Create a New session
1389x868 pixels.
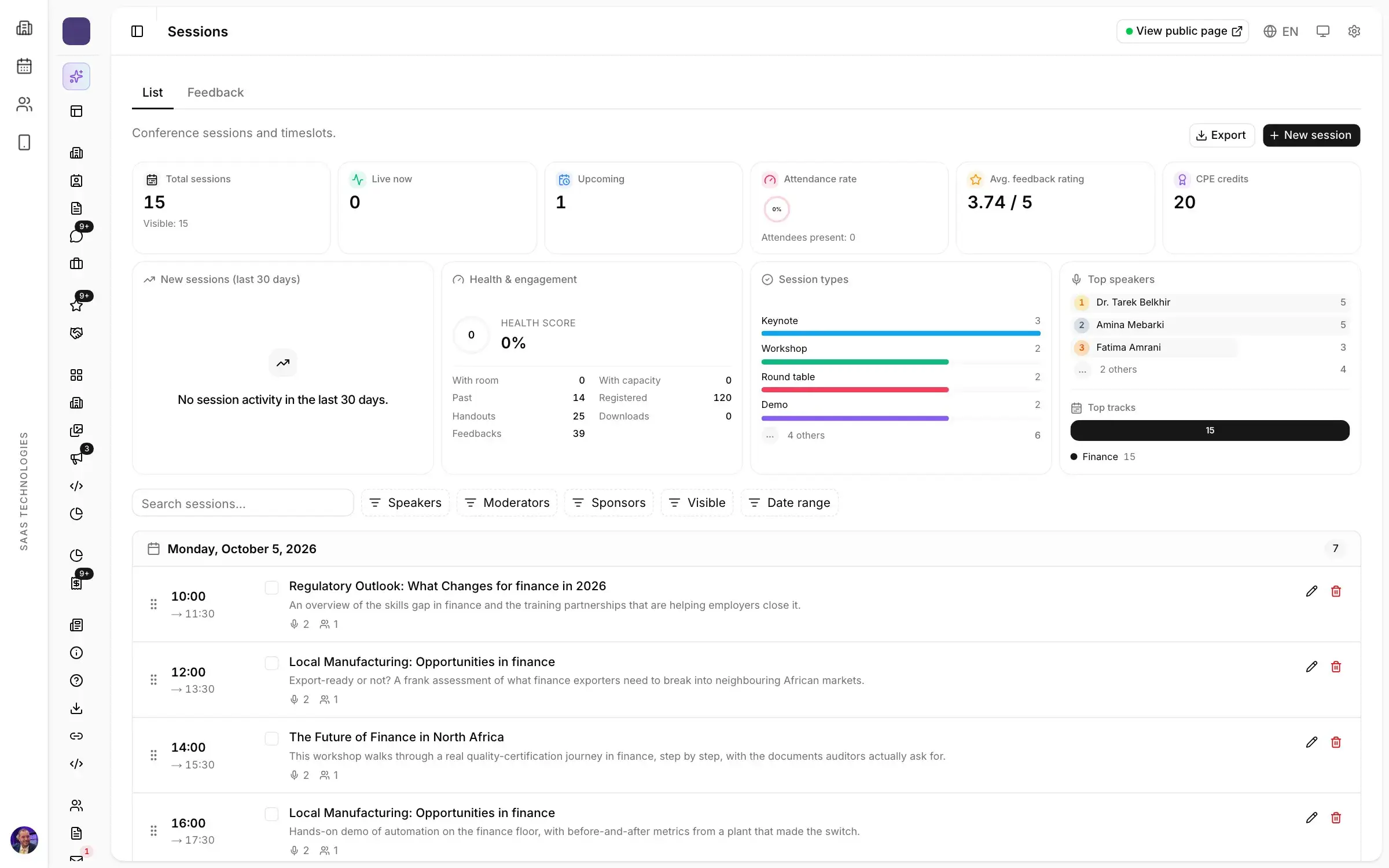1311,135
